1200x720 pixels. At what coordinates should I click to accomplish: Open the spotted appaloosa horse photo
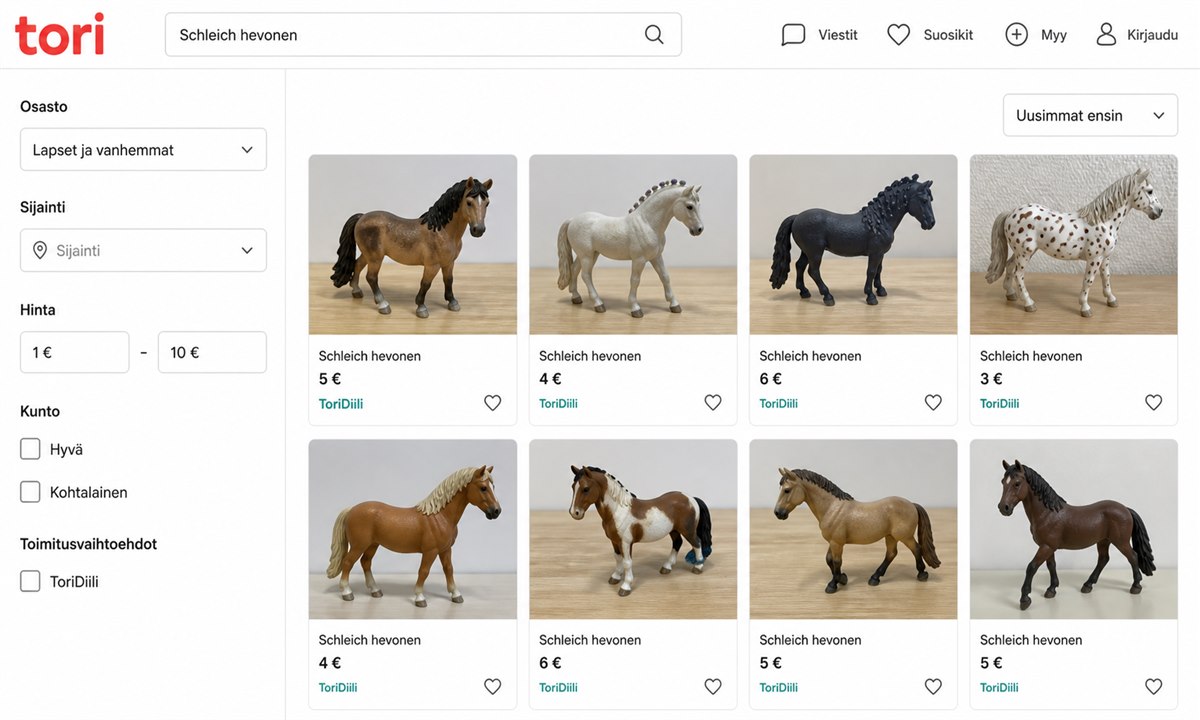coord(1074,245)
